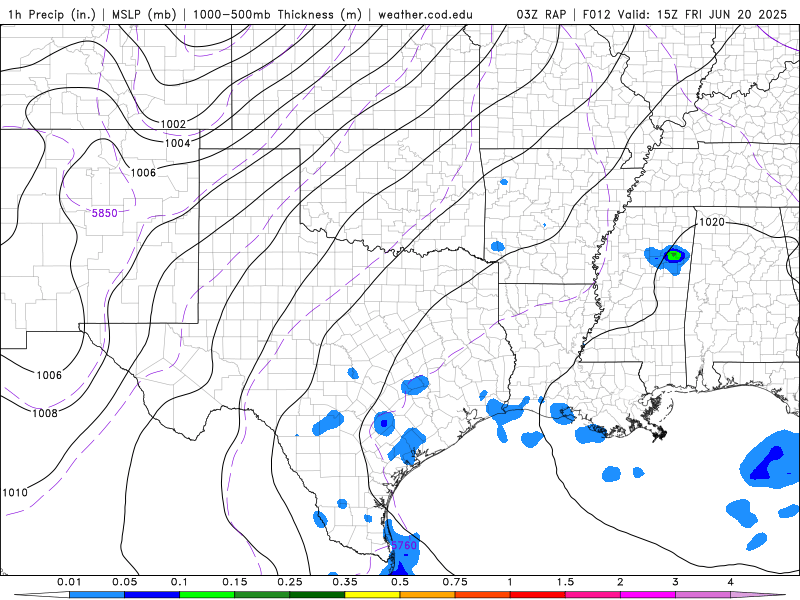Image resolution: width=800 pixels, height=600 pixels.
Task: Click the 'MSLP (mb)' header label
Action: coord(144,14)
